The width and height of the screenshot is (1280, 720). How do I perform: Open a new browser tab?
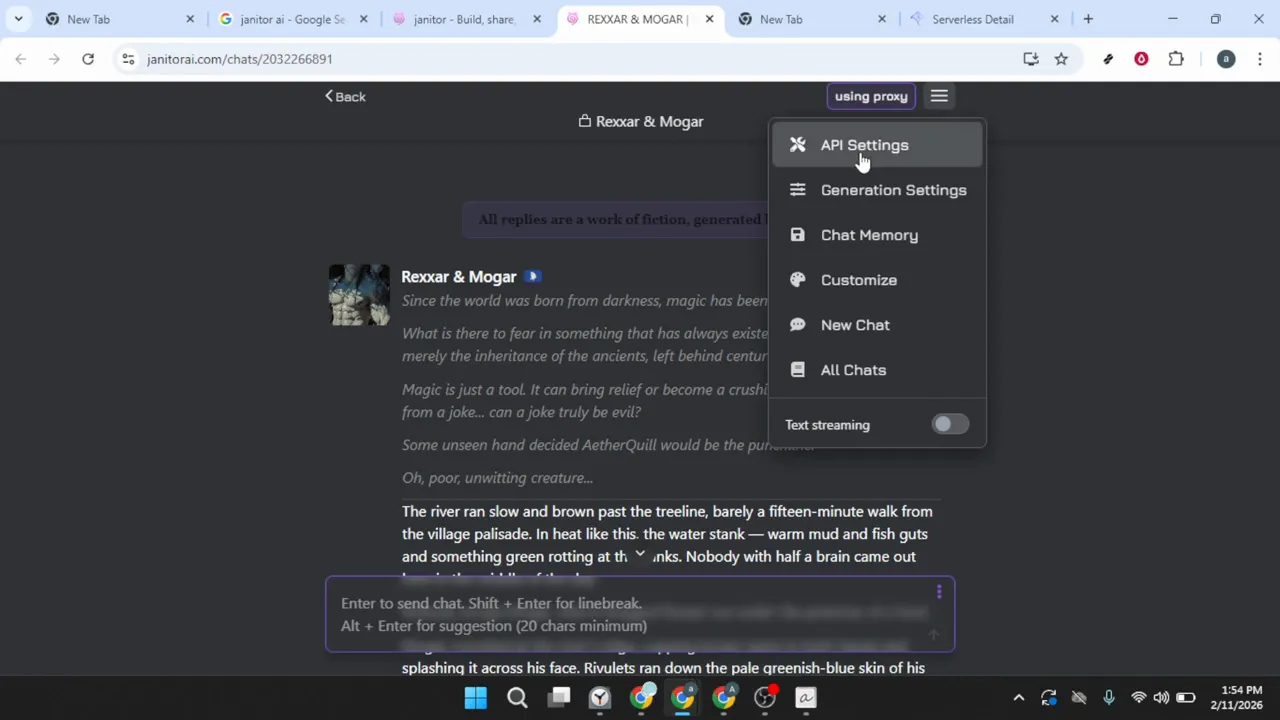1088,19
